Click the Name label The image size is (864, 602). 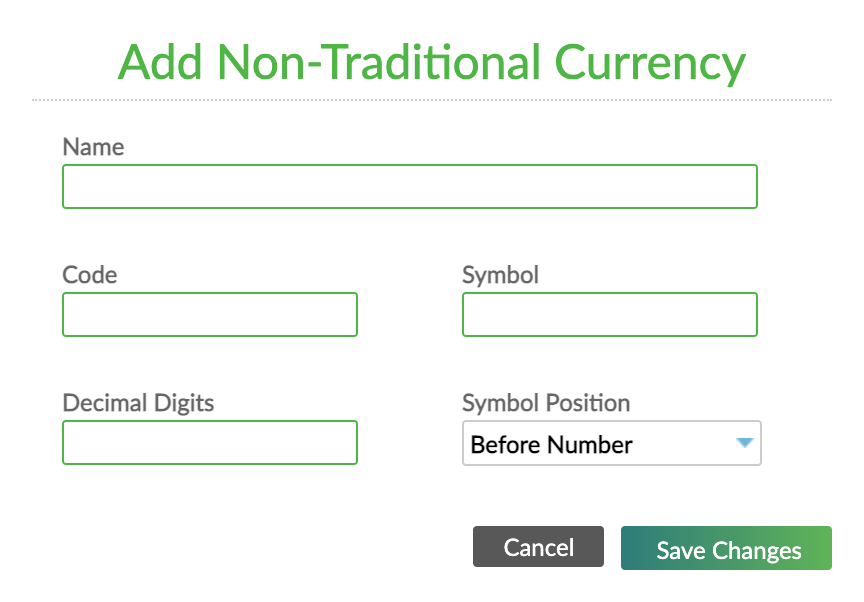tap(93, 147)
